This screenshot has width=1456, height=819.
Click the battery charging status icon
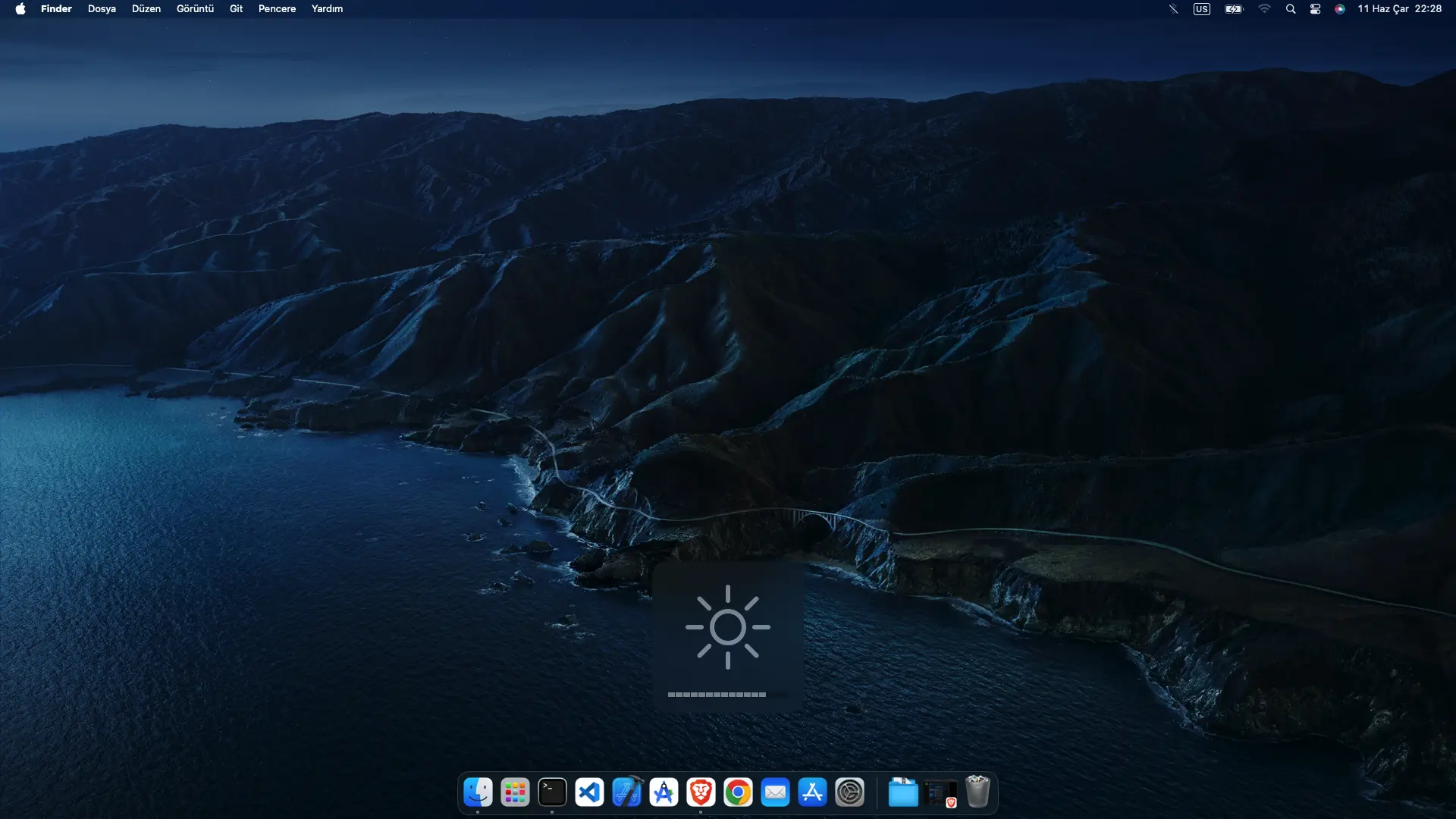pyautogui.click(x=1234, y=9)
